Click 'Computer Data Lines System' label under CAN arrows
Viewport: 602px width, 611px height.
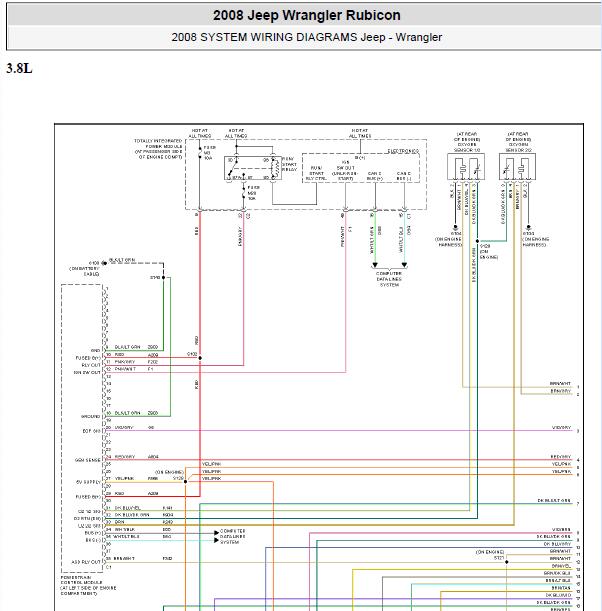(x=389, y=279)
